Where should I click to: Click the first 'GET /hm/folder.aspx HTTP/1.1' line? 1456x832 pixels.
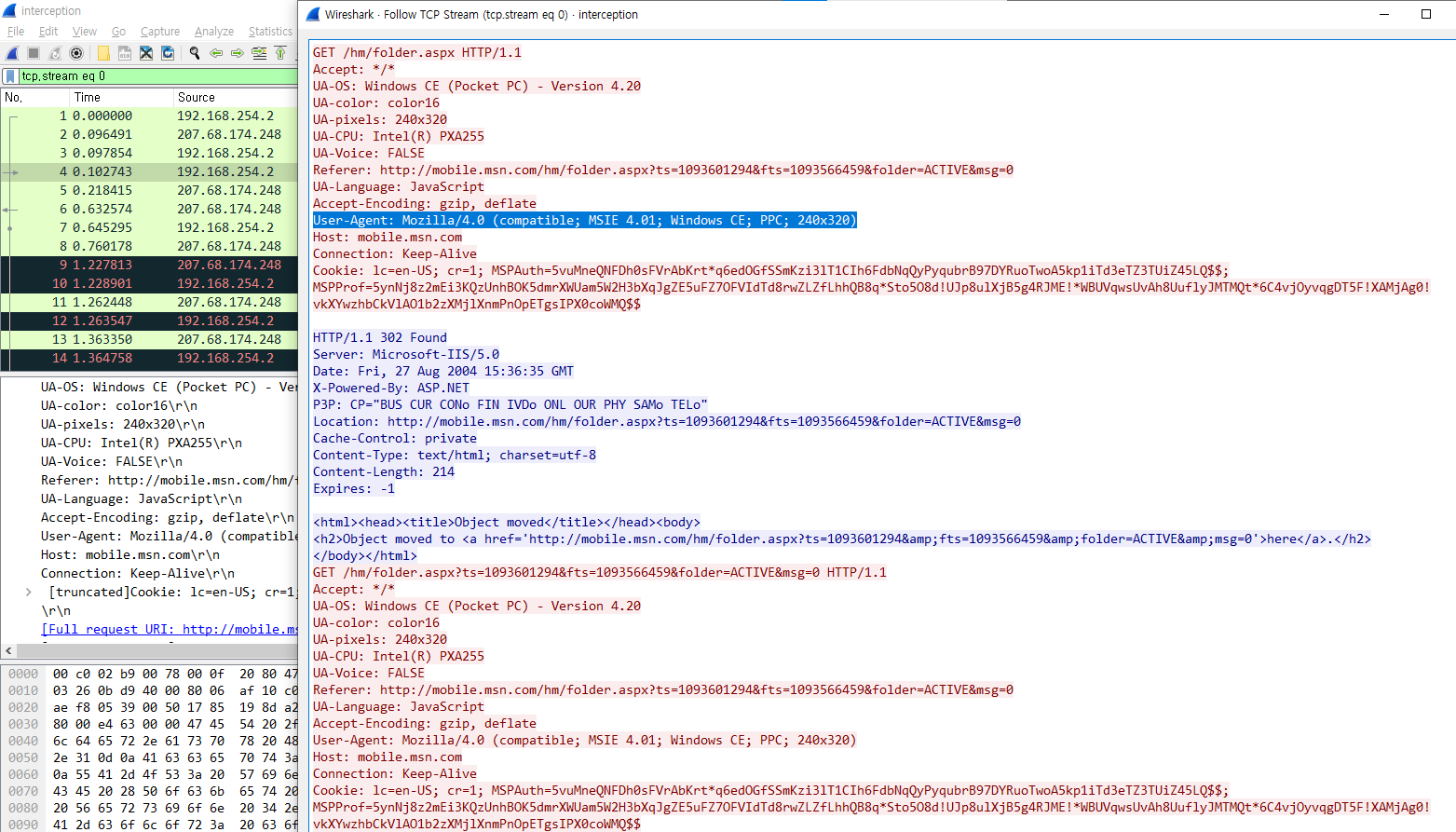(417, 52)
